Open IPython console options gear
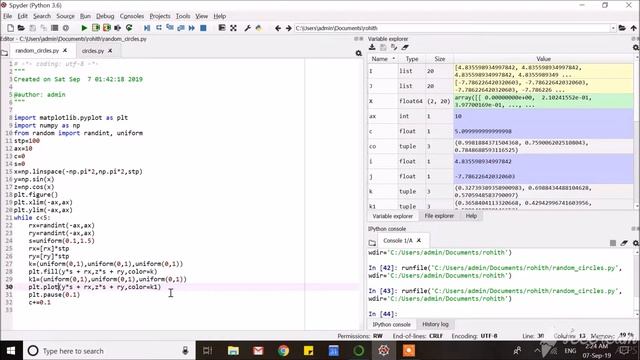The height and width of the screenshot is (360, 640). (636, 243)
